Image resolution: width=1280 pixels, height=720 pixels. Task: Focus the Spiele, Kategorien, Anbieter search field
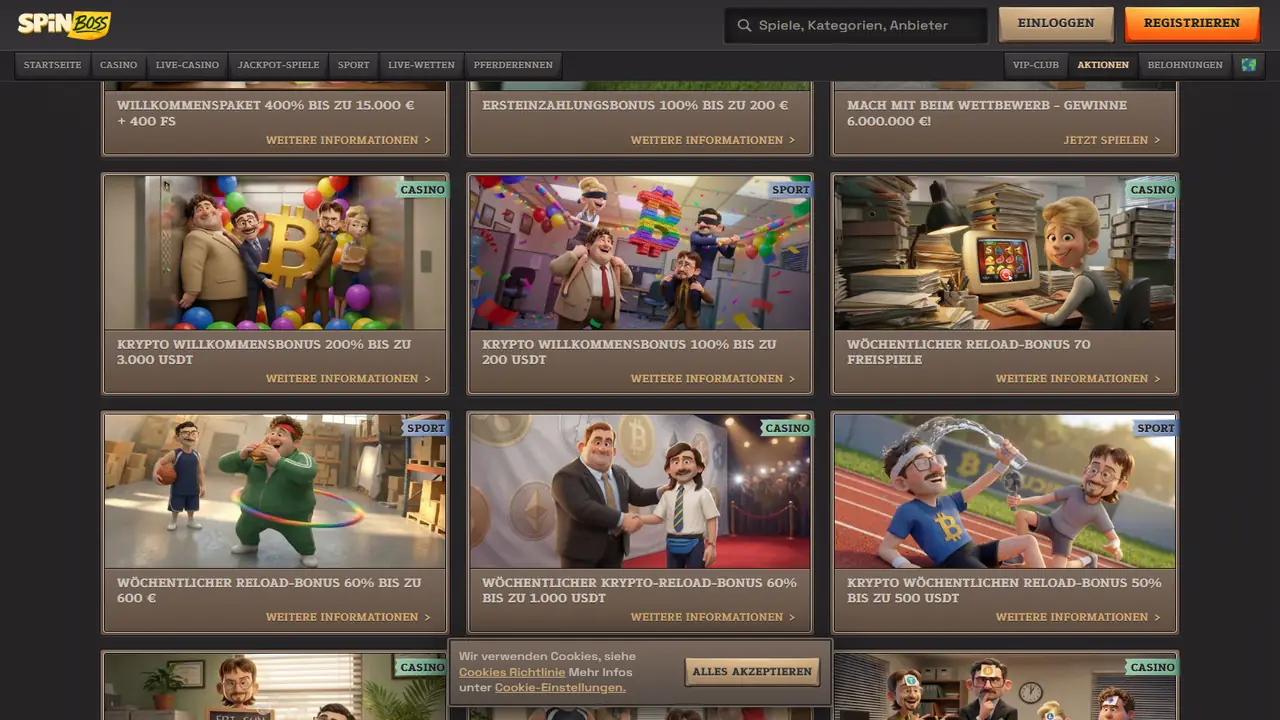click(x=856, y=25)
